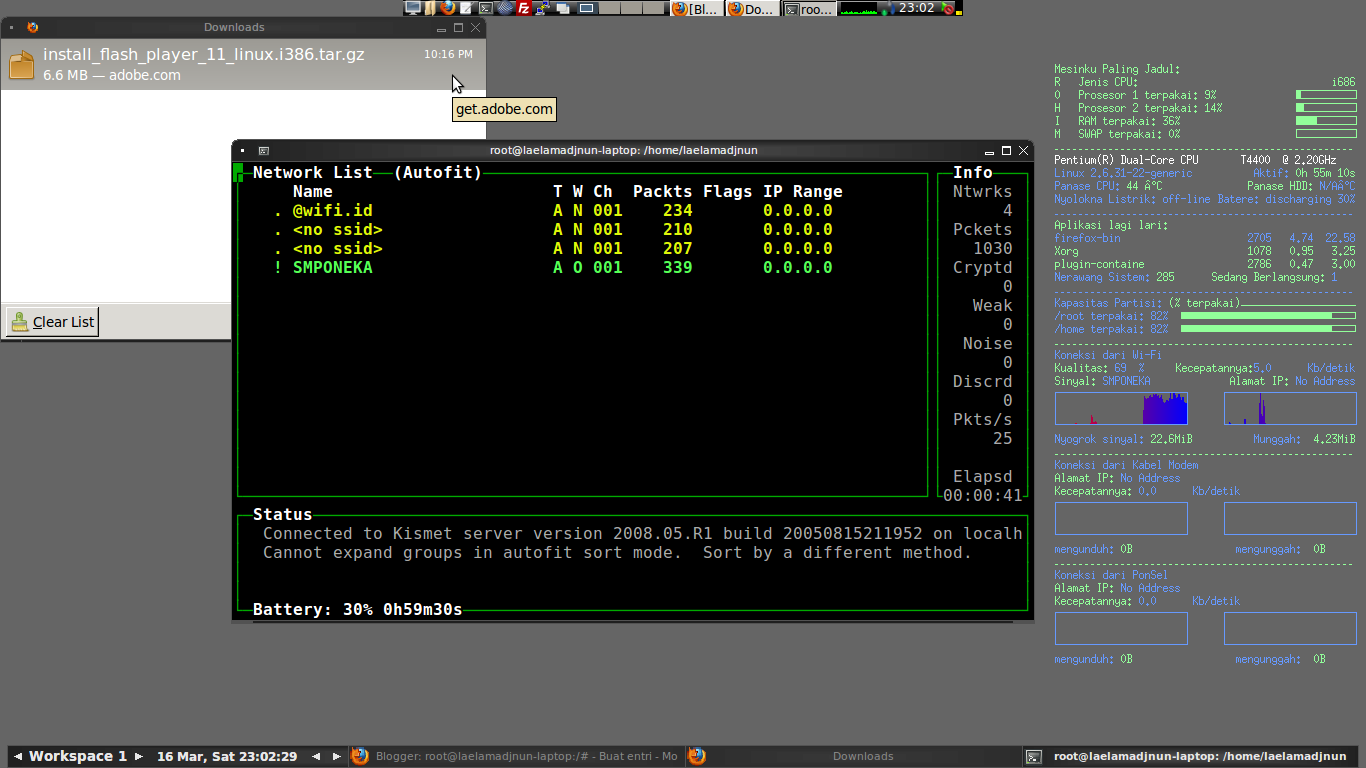1366x768 pixels.
Task: Click the Clear List button
Action: [53, 322]
